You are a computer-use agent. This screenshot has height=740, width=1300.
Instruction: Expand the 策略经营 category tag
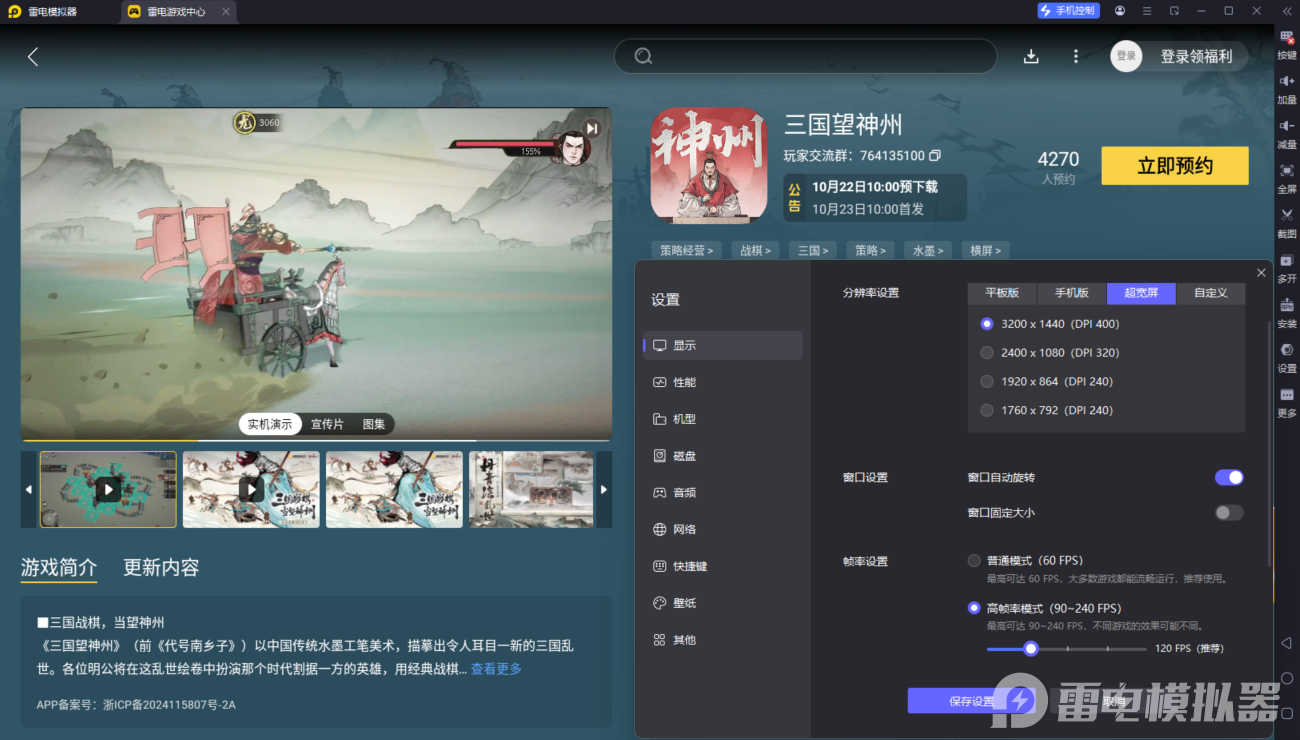(x=686, y=250)
